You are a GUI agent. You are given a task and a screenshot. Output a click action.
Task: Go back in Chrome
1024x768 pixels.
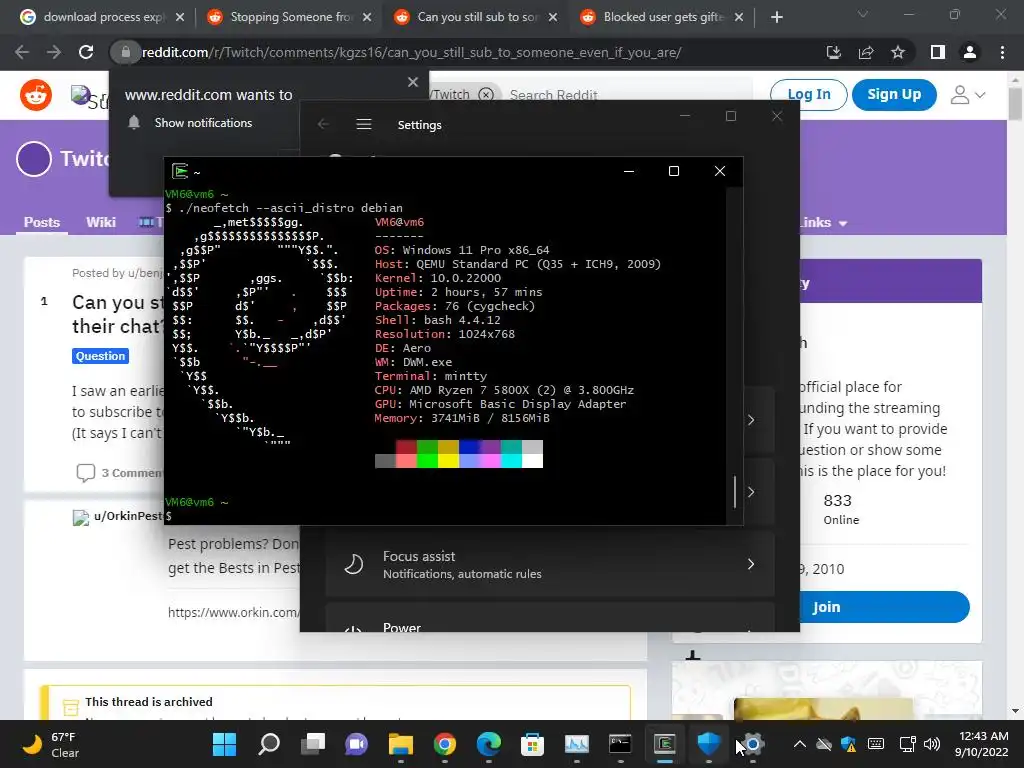click(x=22, y=52)
